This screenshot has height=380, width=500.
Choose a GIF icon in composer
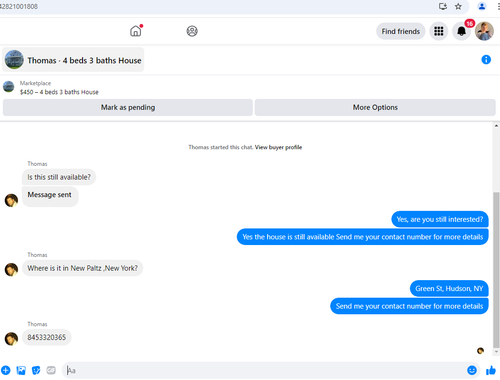tap(51, 370)
